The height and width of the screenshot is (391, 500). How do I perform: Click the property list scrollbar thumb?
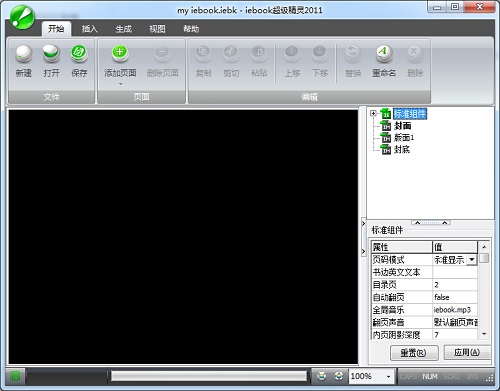tap(484, 258)
